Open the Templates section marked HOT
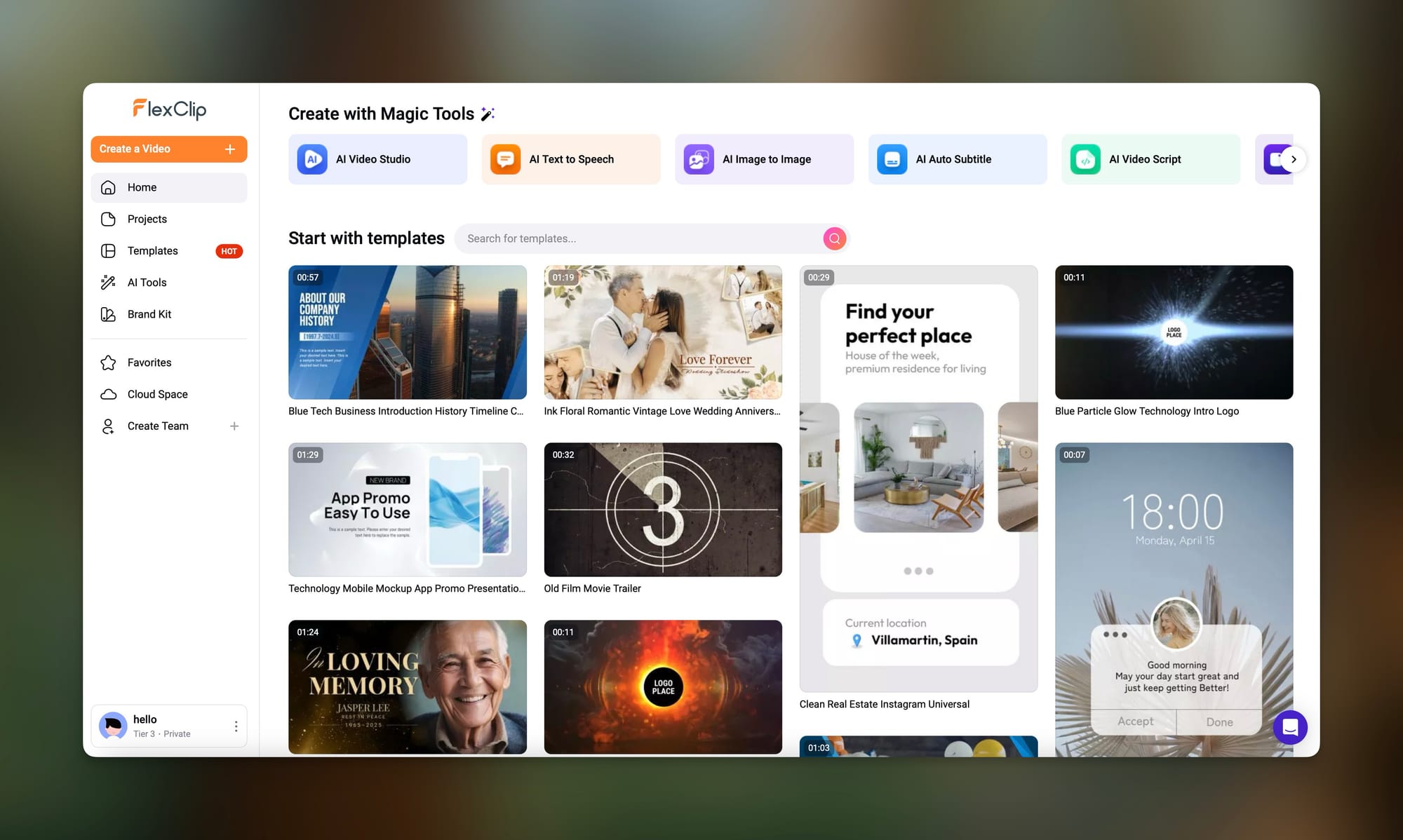The width and height of the screenshot is (1403, 840). 153,251
